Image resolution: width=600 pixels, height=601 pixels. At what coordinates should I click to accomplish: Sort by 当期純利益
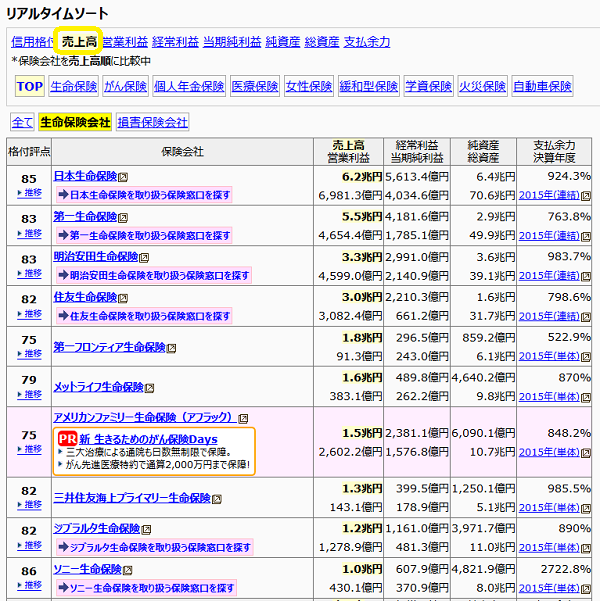coord(232,42)
